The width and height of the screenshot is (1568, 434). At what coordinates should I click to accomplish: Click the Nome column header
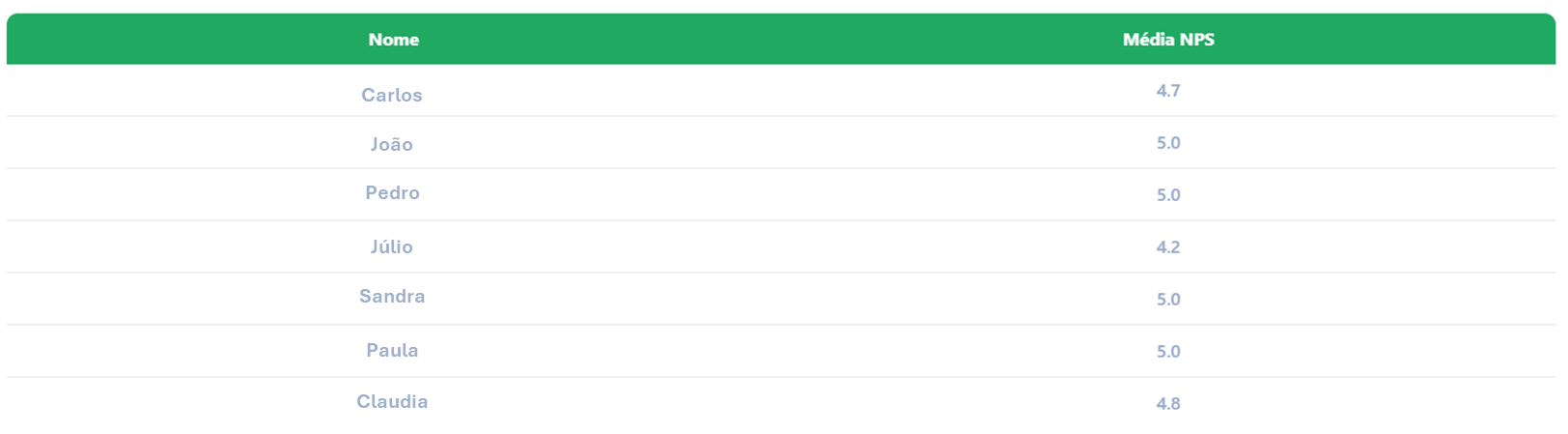393,40
